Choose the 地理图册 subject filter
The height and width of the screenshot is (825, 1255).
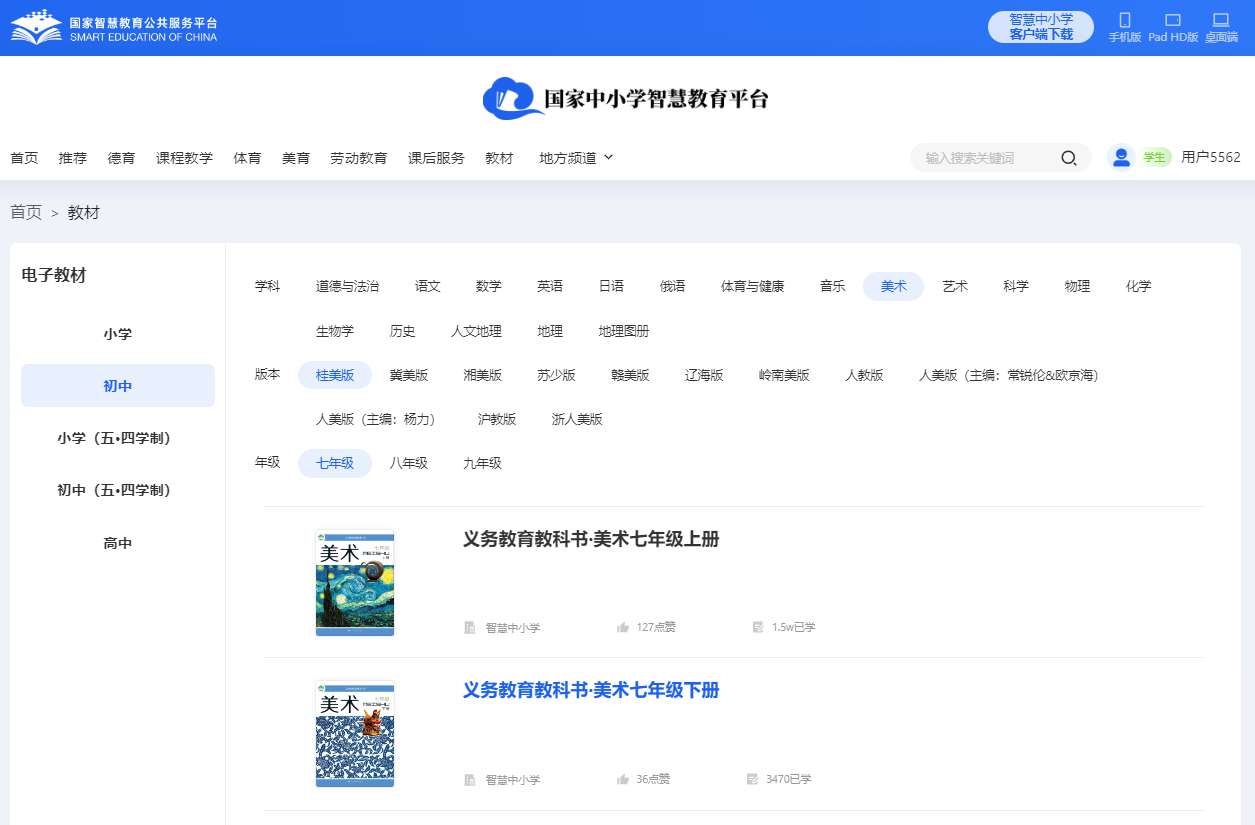(624, 331)
